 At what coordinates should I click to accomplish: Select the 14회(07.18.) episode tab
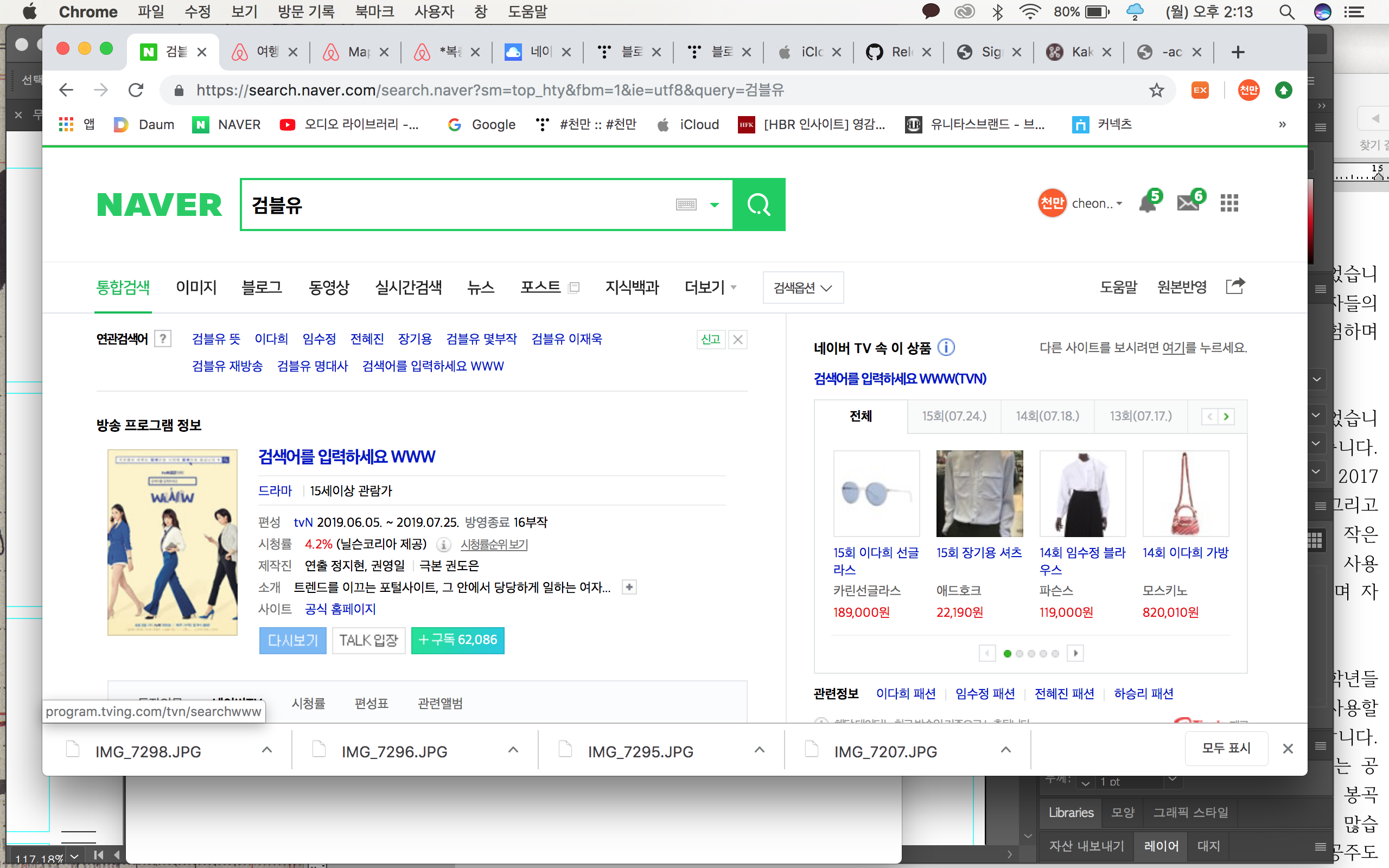(x=1048, y=416)
